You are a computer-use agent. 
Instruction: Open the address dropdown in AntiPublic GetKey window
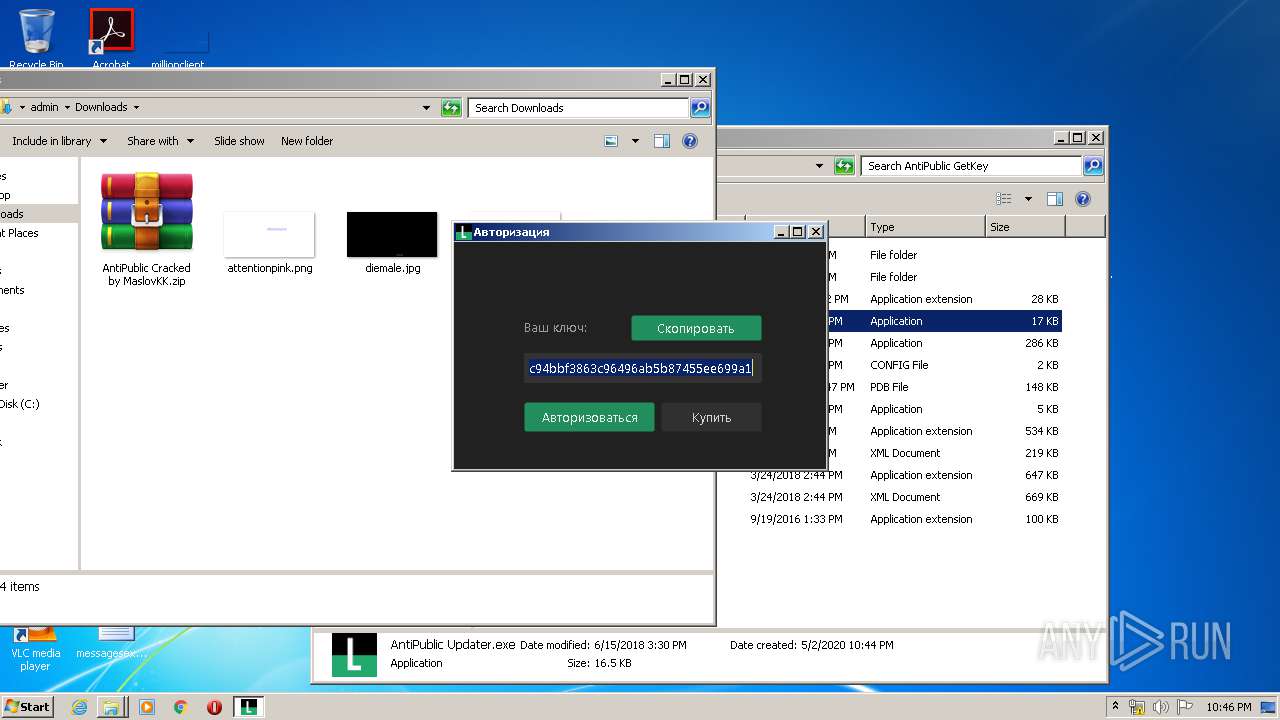820,166
